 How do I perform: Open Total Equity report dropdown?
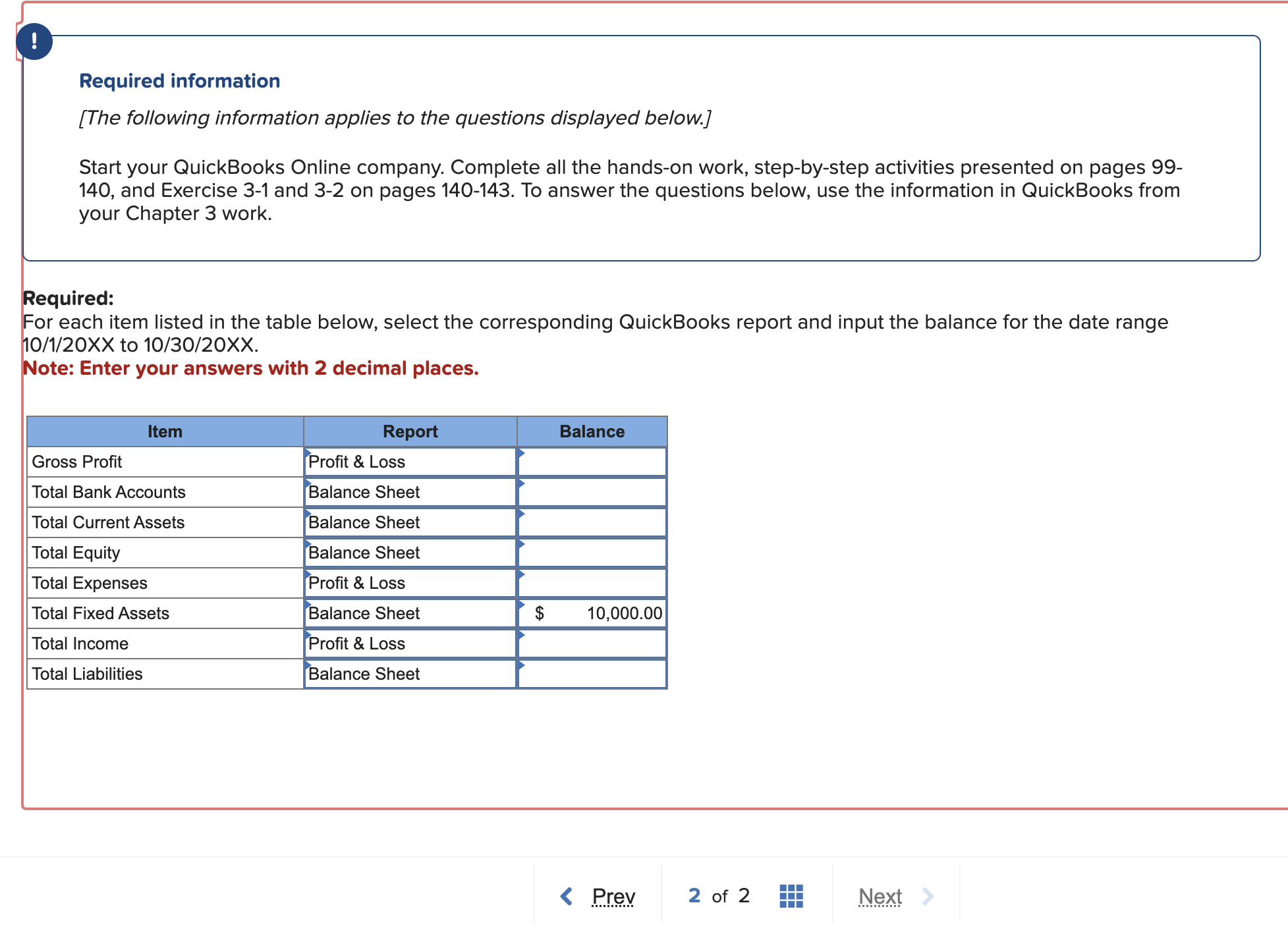[410, 553]
